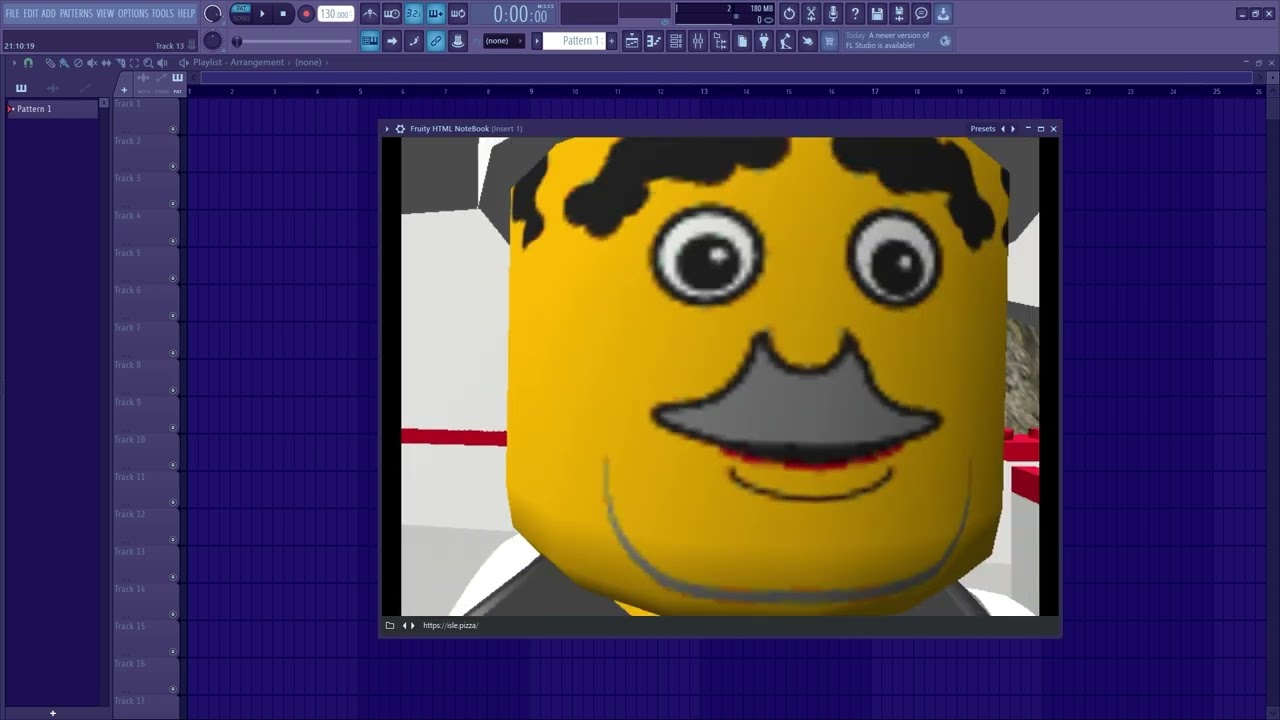
Task: Toggle the overdub recording button
Action: pyautogui.click(x=436, y=14)
